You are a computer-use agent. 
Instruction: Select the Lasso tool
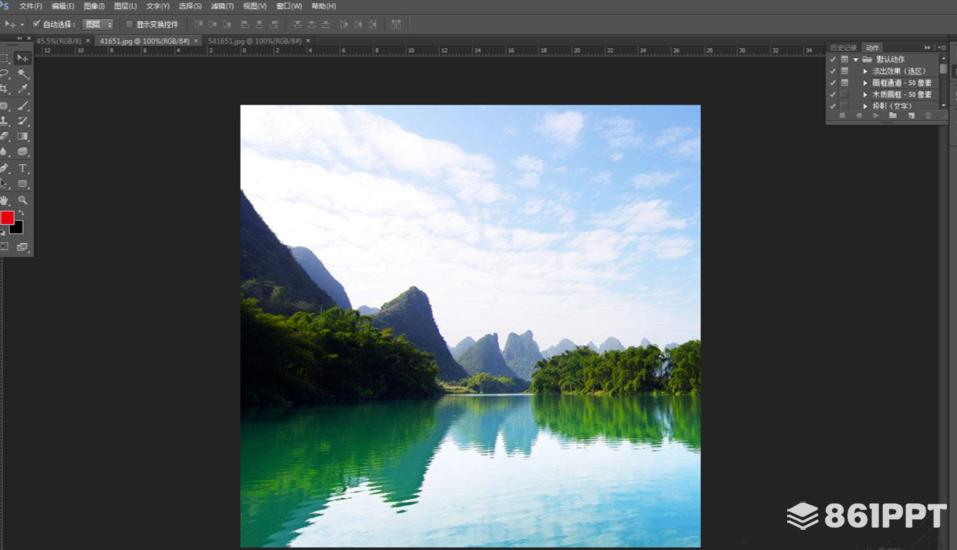tap(5, 73)
